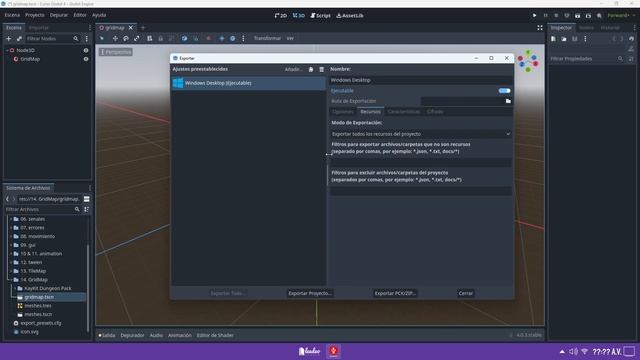Click Exportar PCK/ZIP button

click(395, 293)
